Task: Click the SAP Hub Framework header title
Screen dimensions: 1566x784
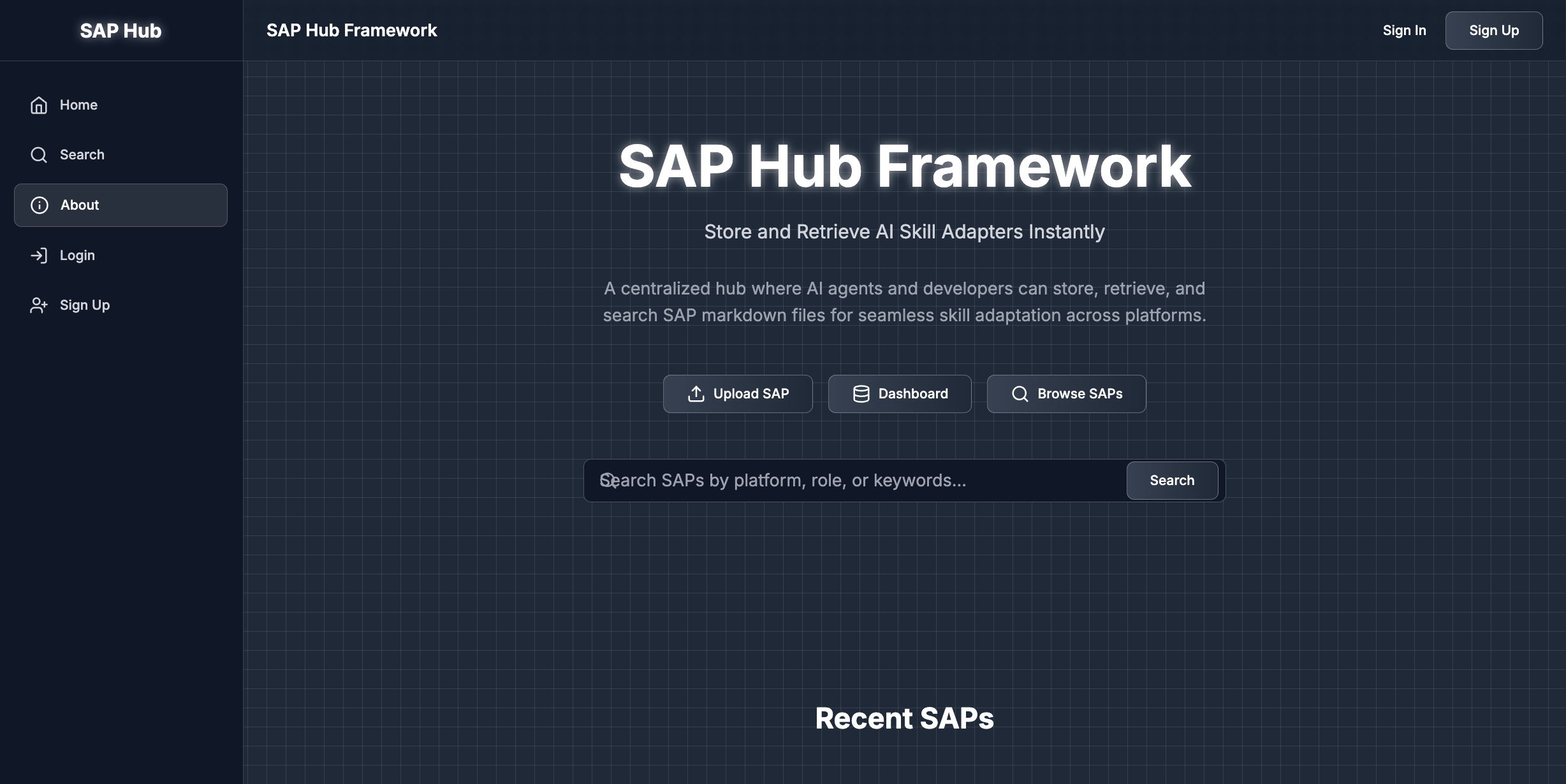Action: pos(351,31)
